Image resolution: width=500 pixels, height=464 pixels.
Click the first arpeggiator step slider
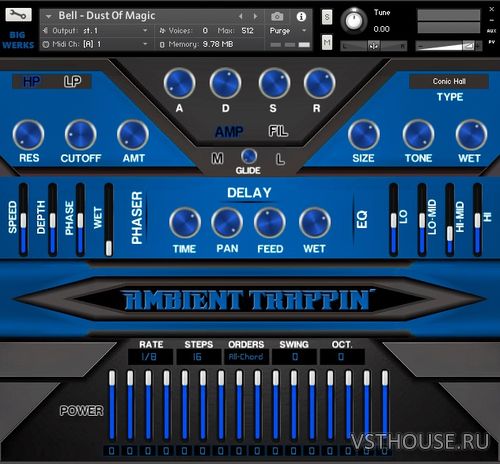click(x=112, y=406)
